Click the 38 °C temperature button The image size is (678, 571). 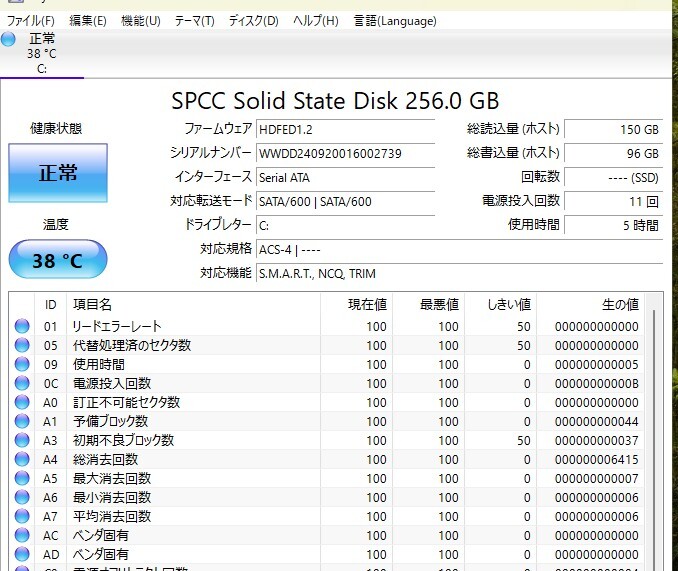pyautogui.click(x=58, y=259)
